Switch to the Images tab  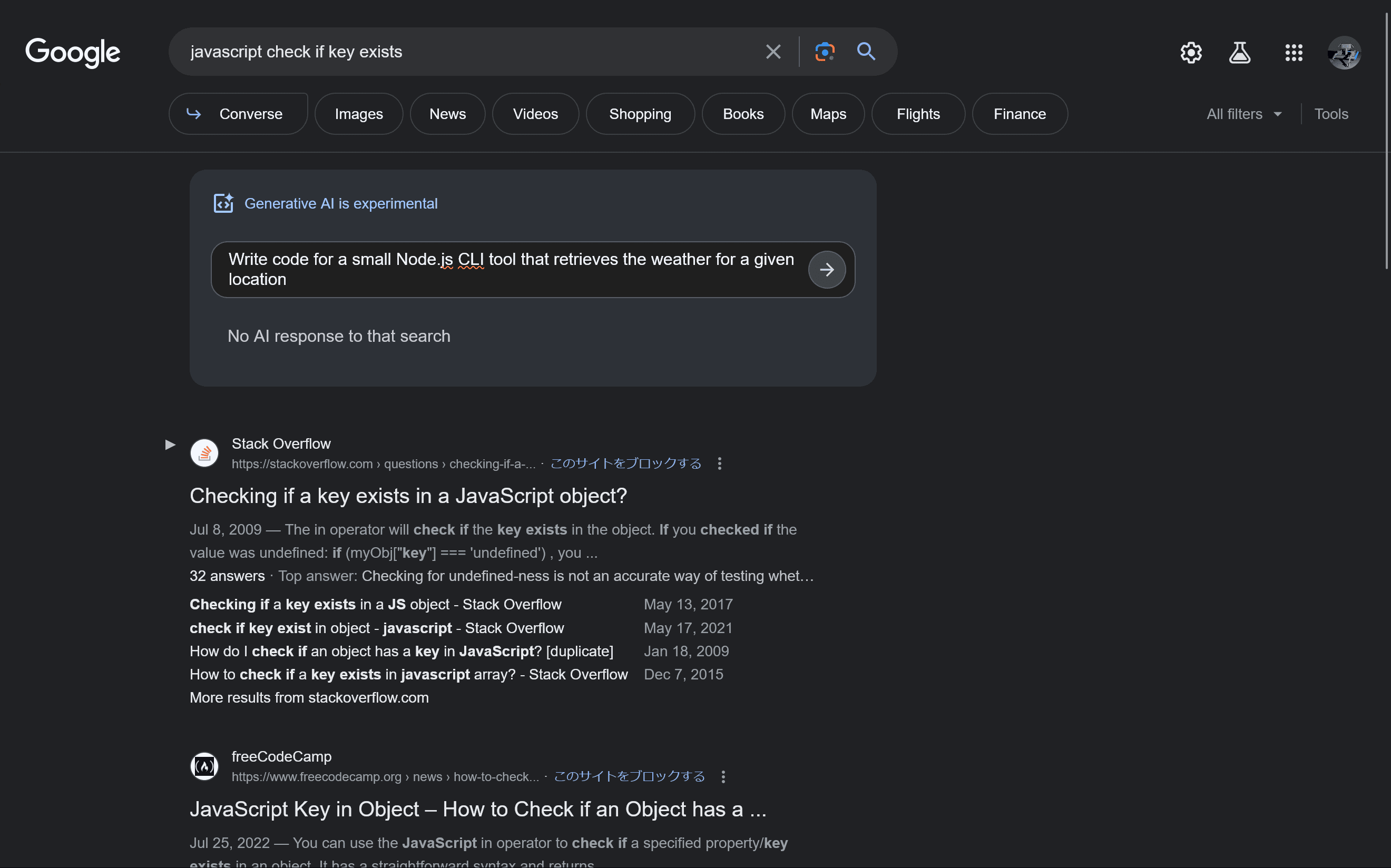[359, 114]
